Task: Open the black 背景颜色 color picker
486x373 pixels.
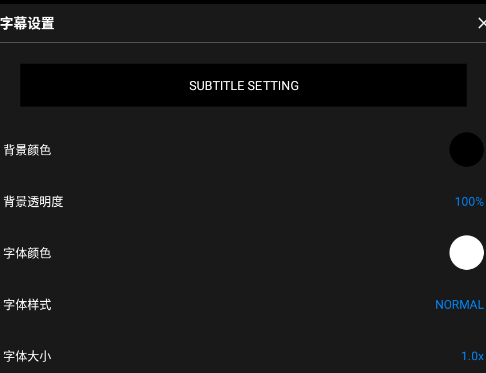Action: [x=466, y=150]
